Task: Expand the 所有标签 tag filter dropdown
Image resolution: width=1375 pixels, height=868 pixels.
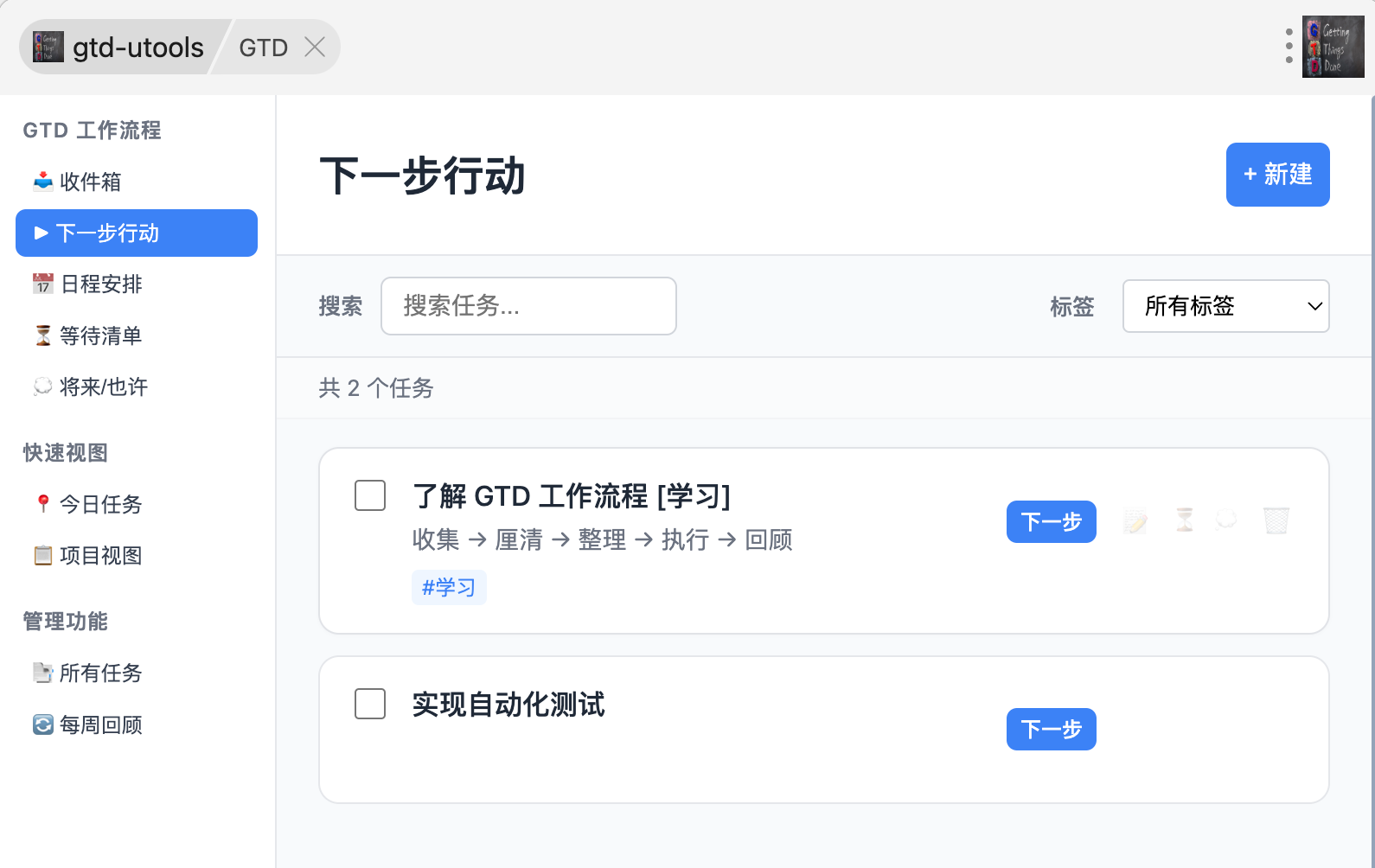Action: pos(1225,306)
